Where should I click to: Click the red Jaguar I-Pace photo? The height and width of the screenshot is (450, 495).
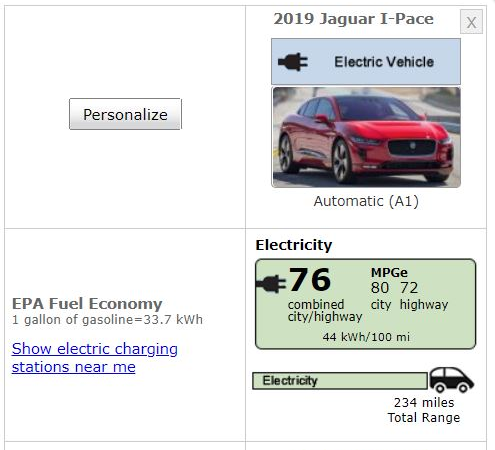[366, 137]
